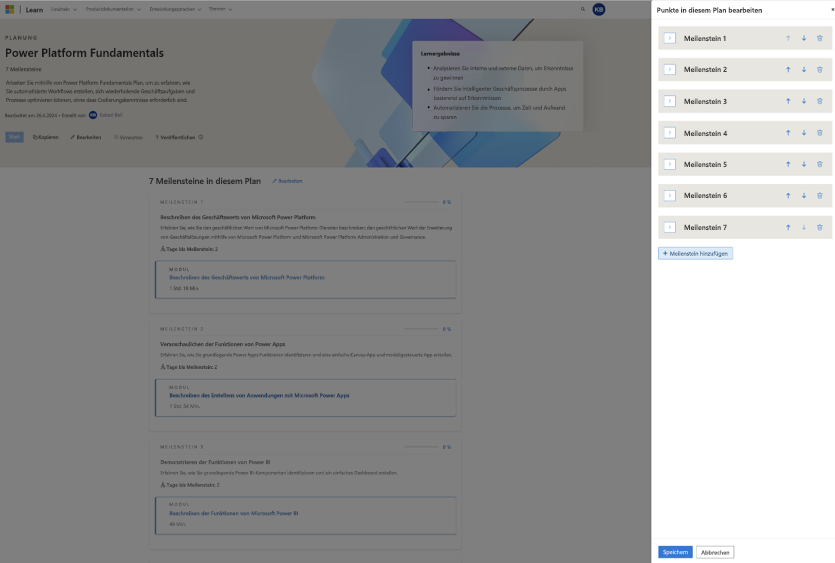Cancel editing with Abbrechen button
This screenshot has width=835, height=563.
(715, 552)
